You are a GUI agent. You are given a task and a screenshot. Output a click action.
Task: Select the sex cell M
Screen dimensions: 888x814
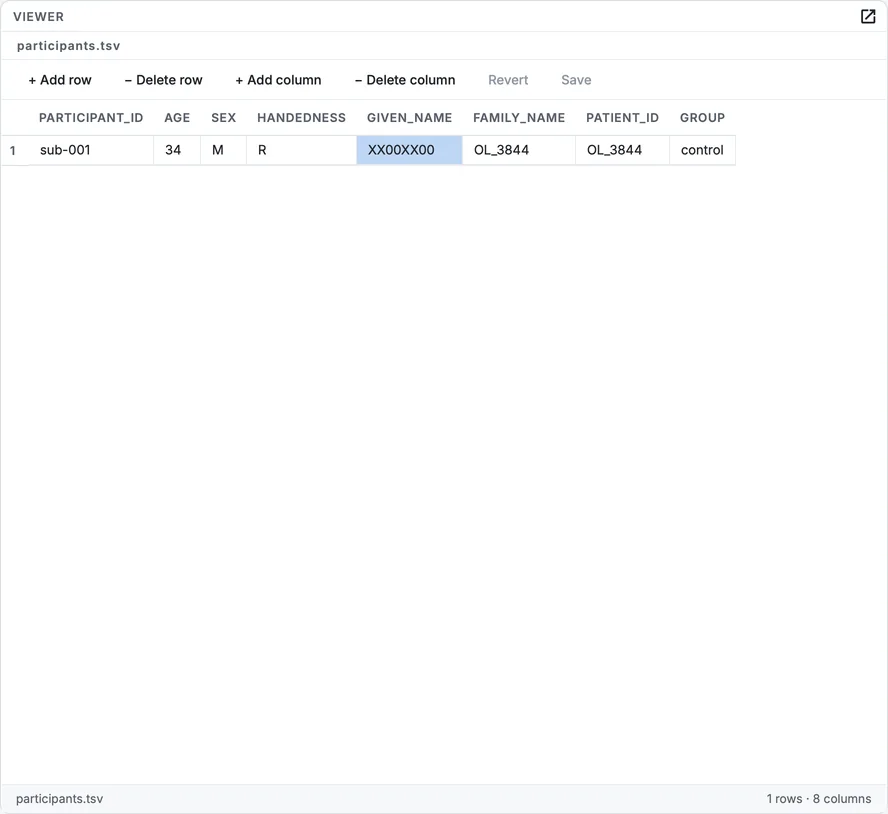pos(224,150)
